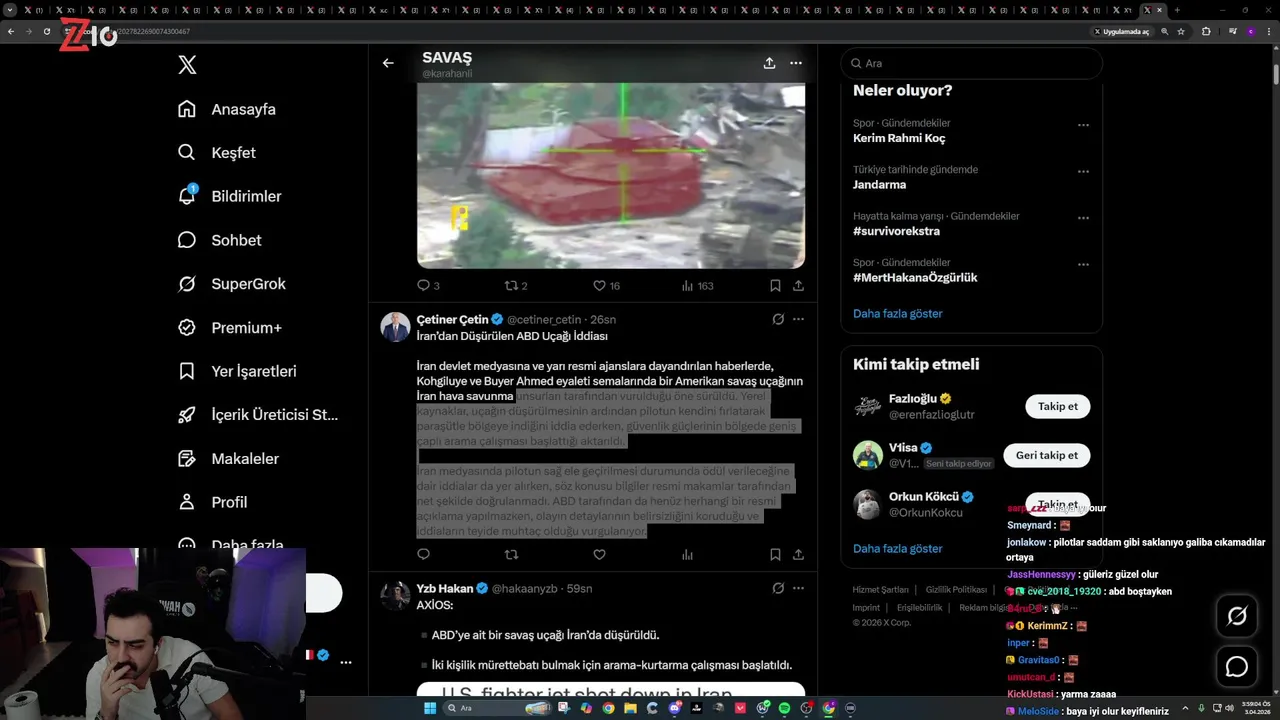
Task: Share Çetiner Çetin's post
Action: point(798,554)
